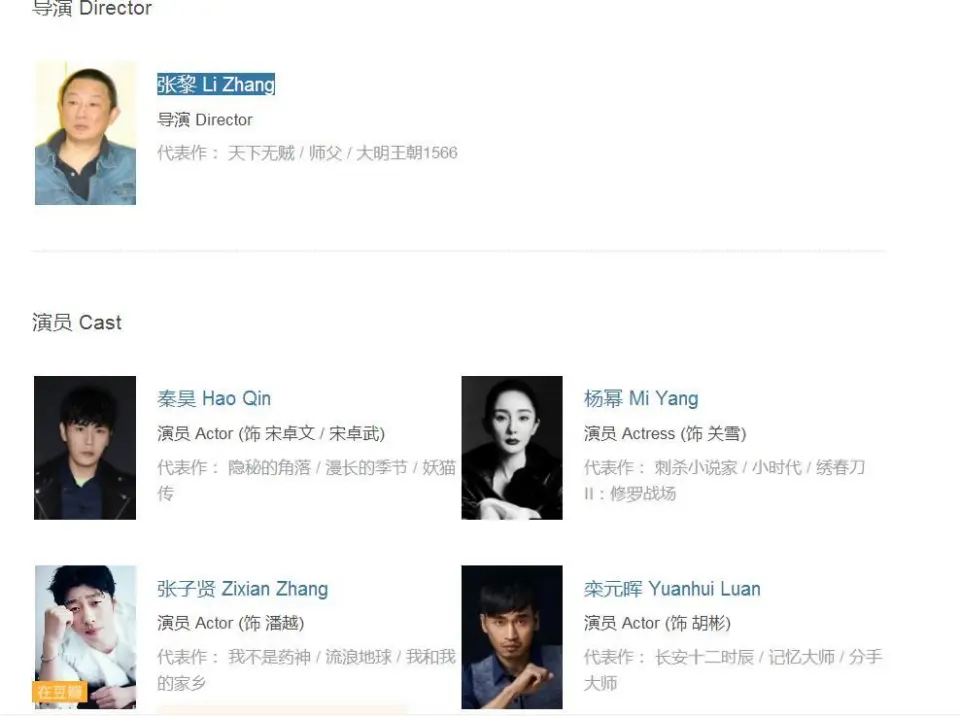Click the 我不是药神 title text

point(269,657)
